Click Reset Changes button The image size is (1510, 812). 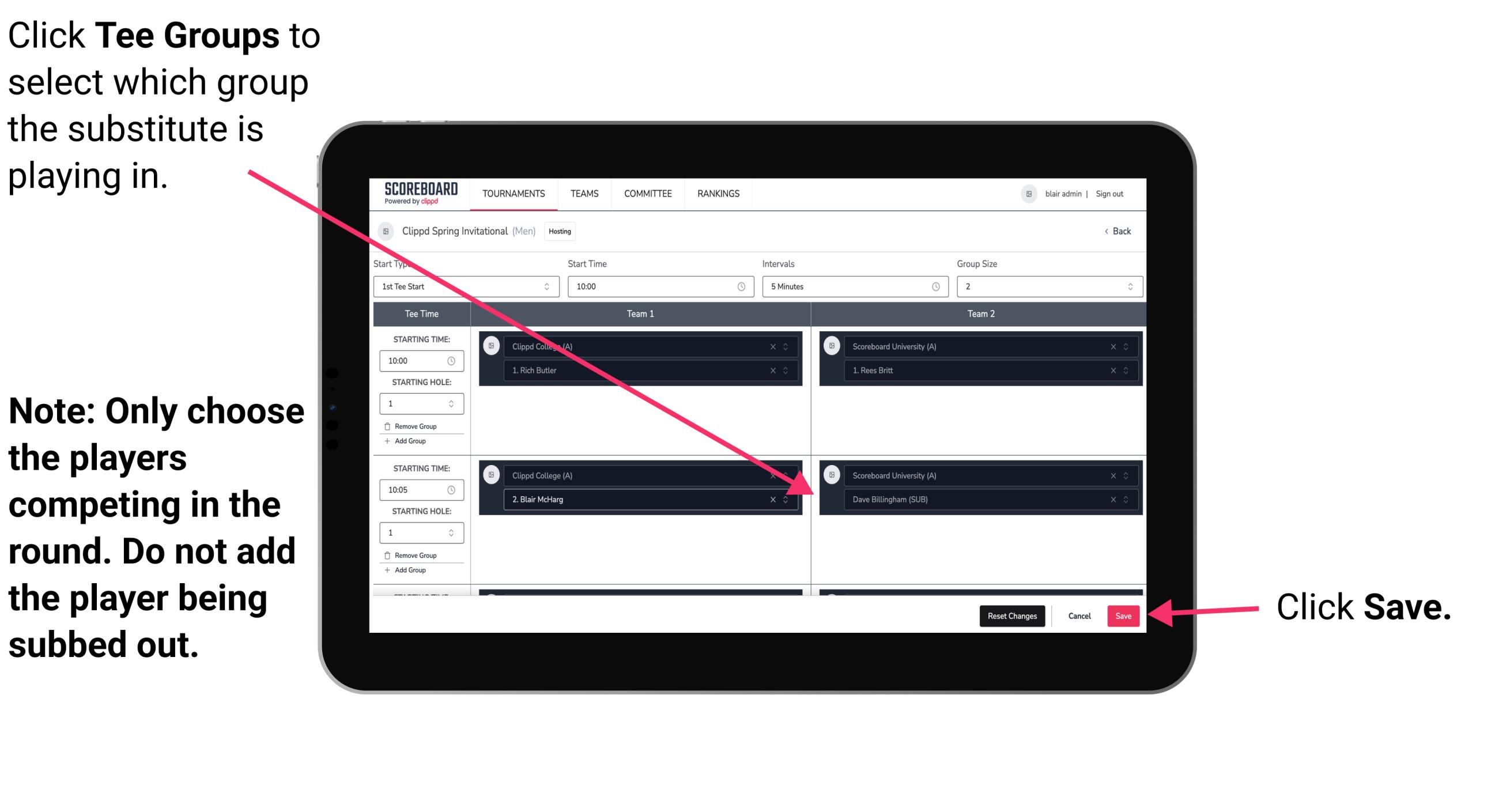pos(1010,614)
